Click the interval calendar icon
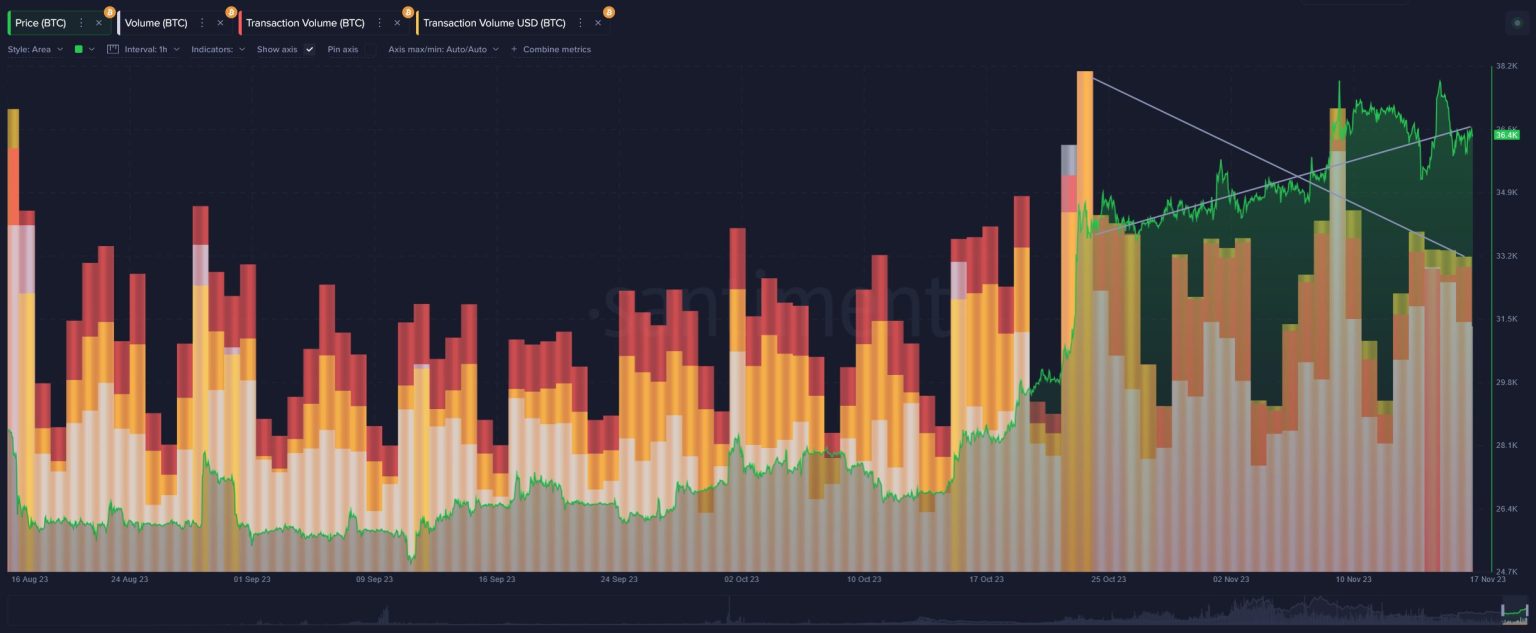Viewport: 1536px width, 633px height. [113, 49]
